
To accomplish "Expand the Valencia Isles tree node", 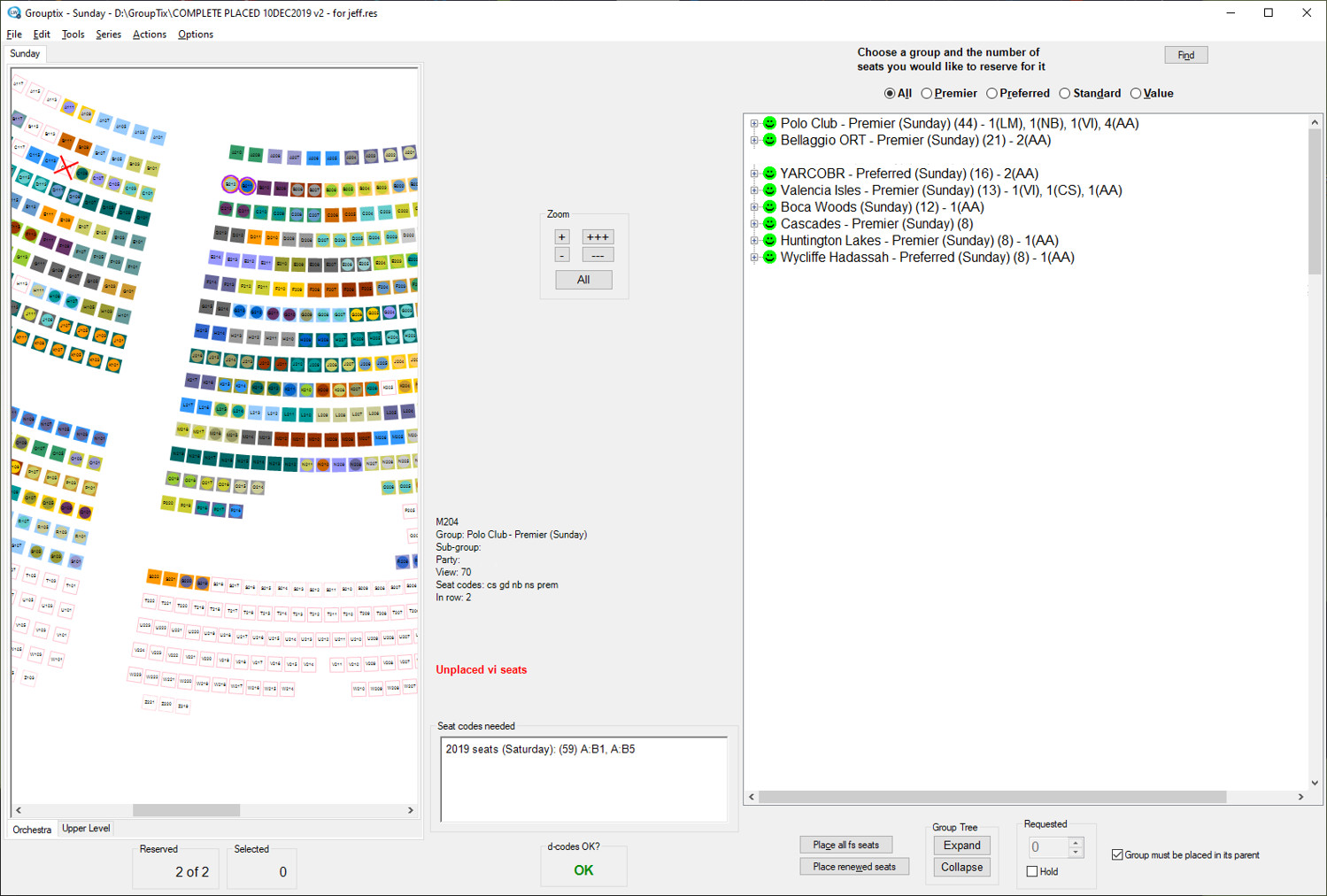I will pyautogui.click(x=753, y=189).
